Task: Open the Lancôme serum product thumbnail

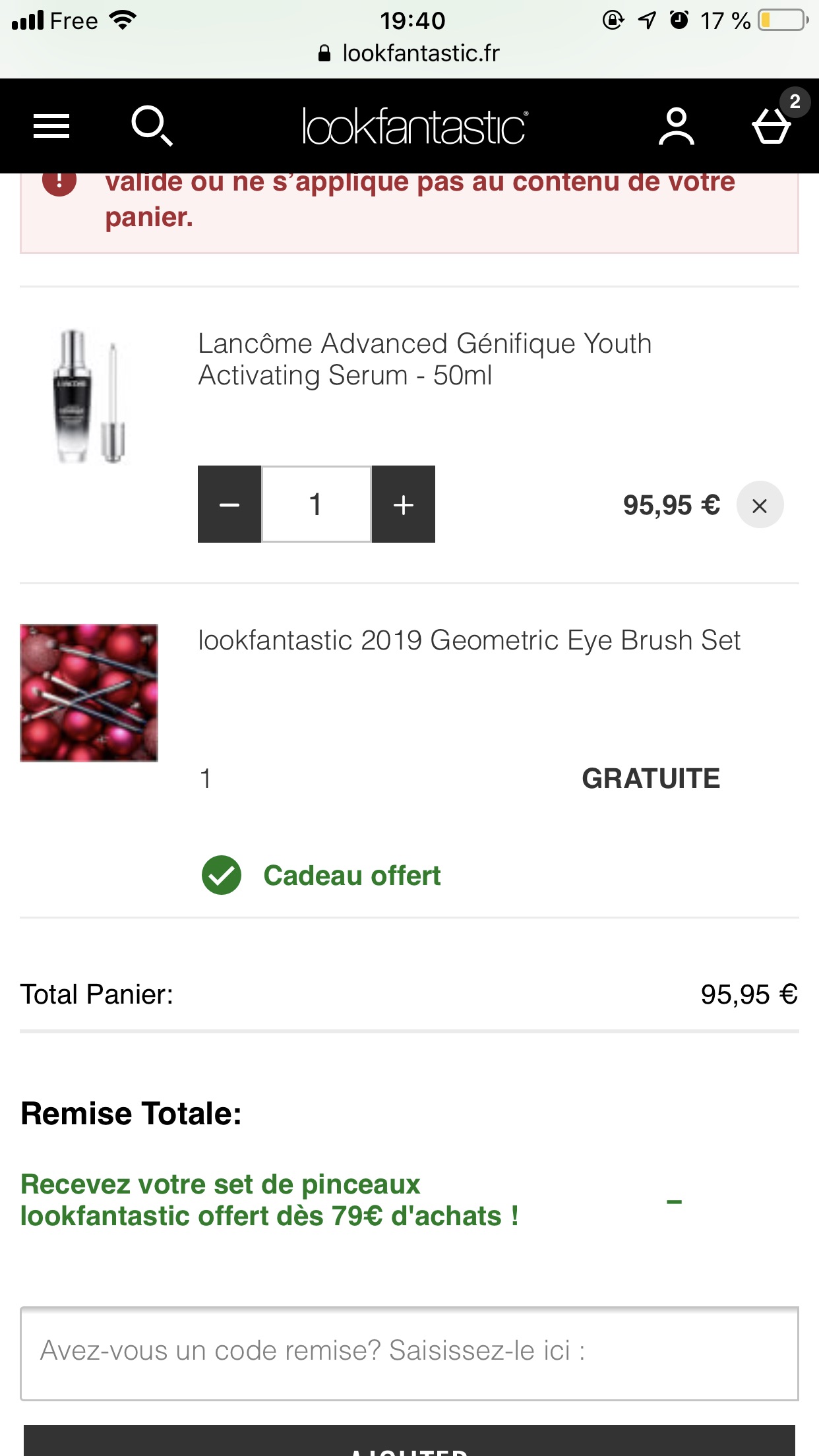Action: 89,396
